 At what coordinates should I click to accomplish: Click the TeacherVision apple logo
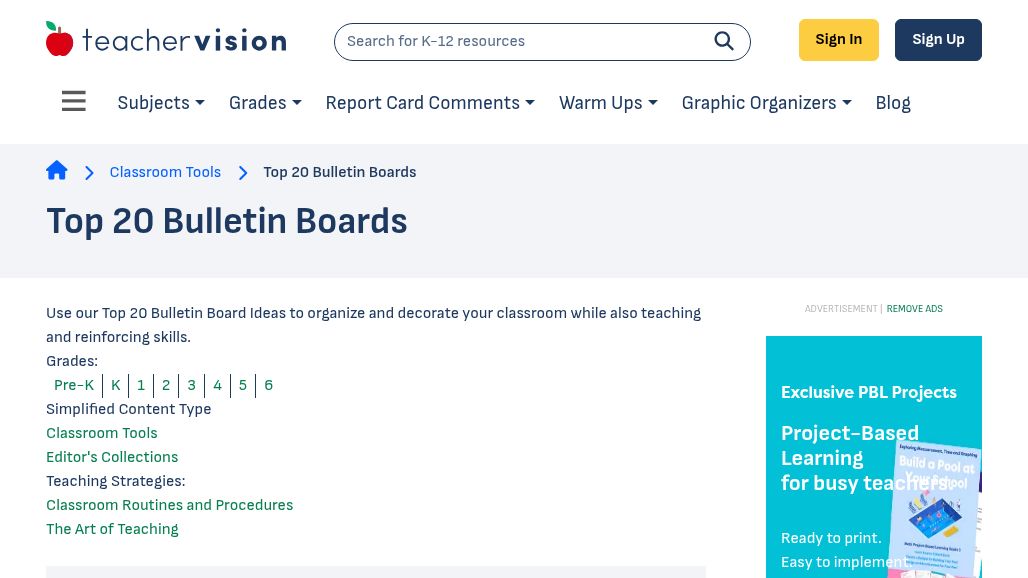click(x=60, y=40)
